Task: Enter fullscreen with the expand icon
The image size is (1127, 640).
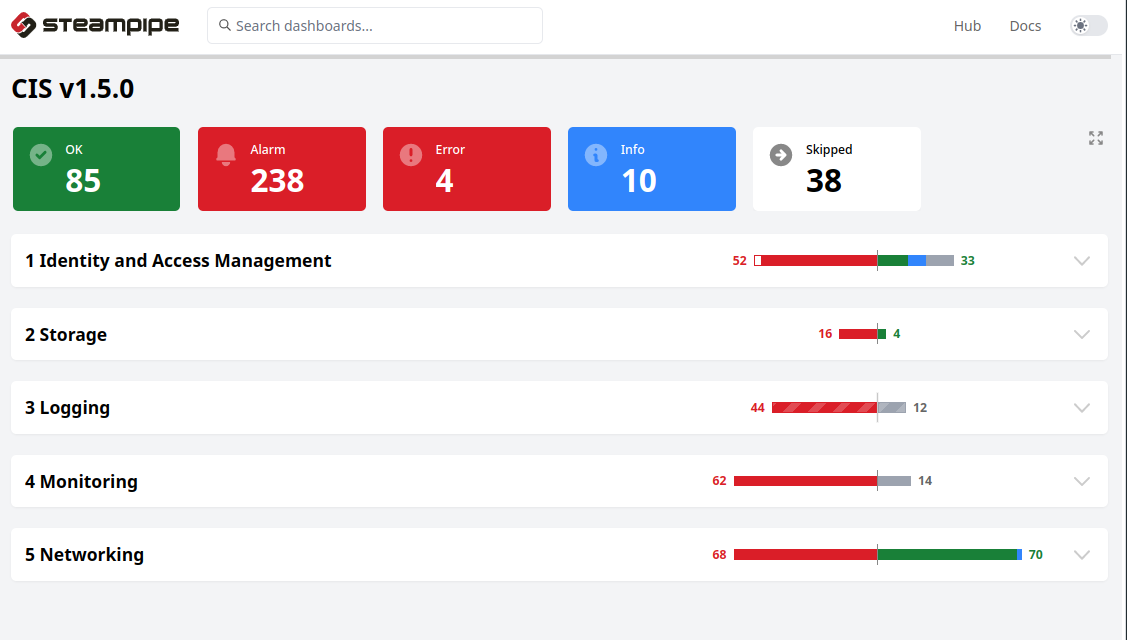Action: click(1096, 138)
